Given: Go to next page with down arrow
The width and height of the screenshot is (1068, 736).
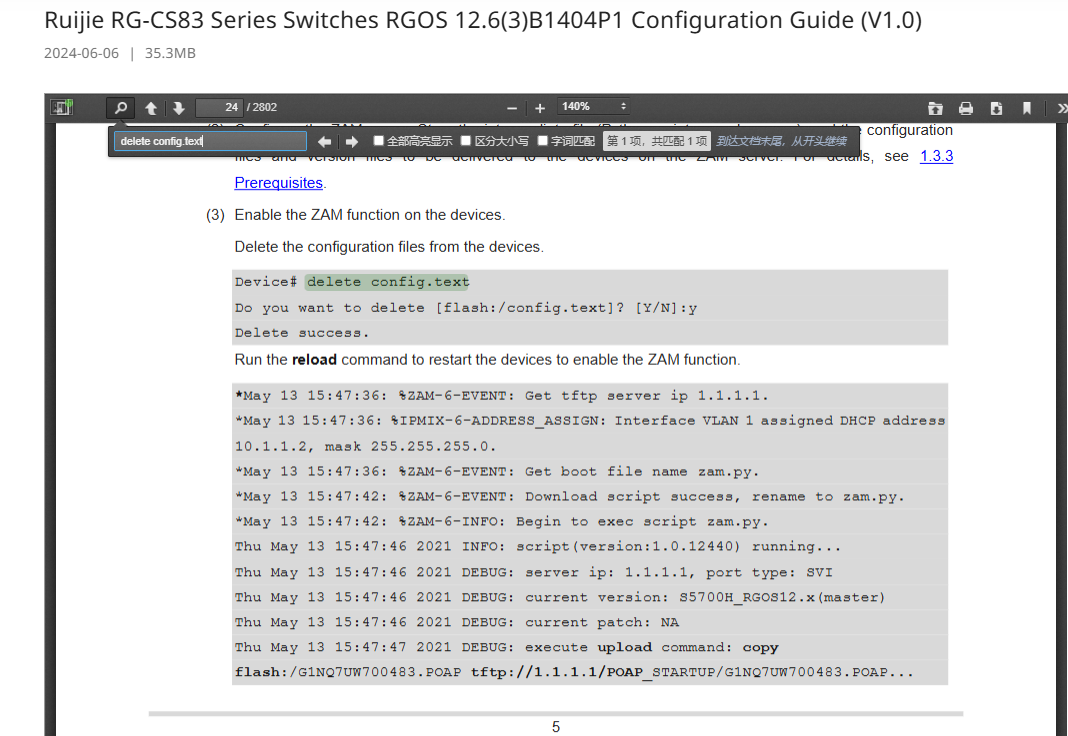Looking at the screenshot, I should click(178, 108).
